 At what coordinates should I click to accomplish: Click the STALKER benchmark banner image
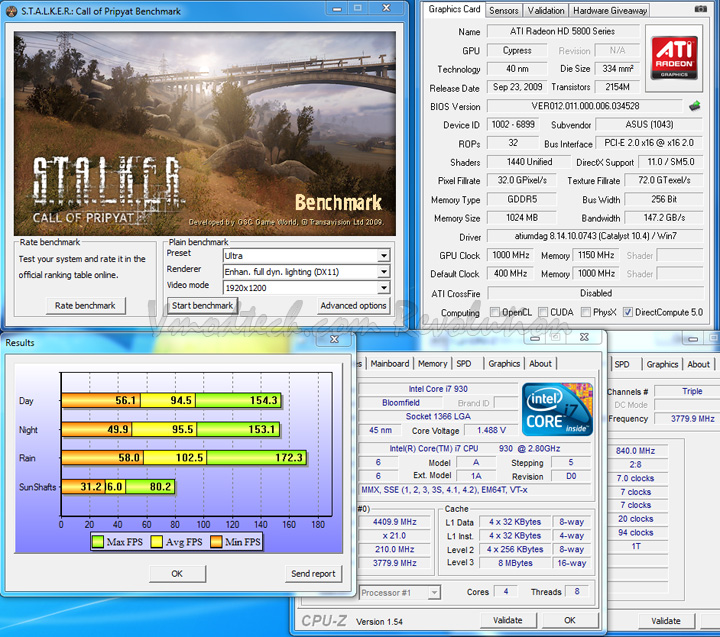pos(205,134)
